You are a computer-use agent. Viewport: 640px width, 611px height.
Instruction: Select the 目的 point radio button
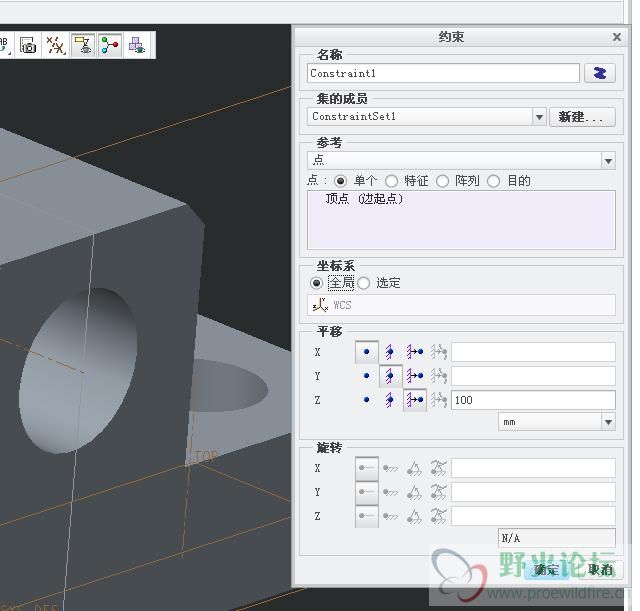click(493, 180)
